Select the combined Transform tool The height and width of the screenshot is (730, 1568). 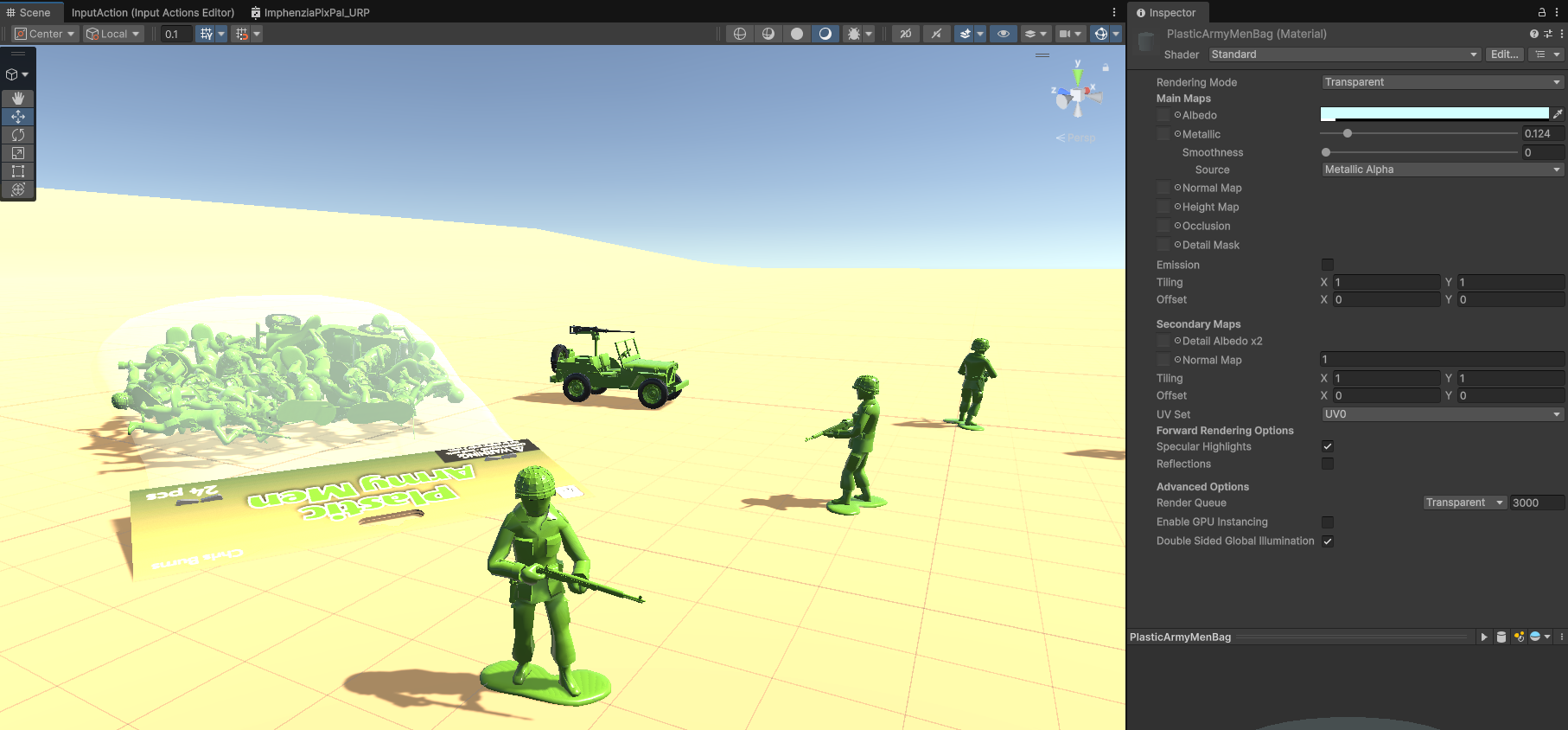click(x=18, y=189)
